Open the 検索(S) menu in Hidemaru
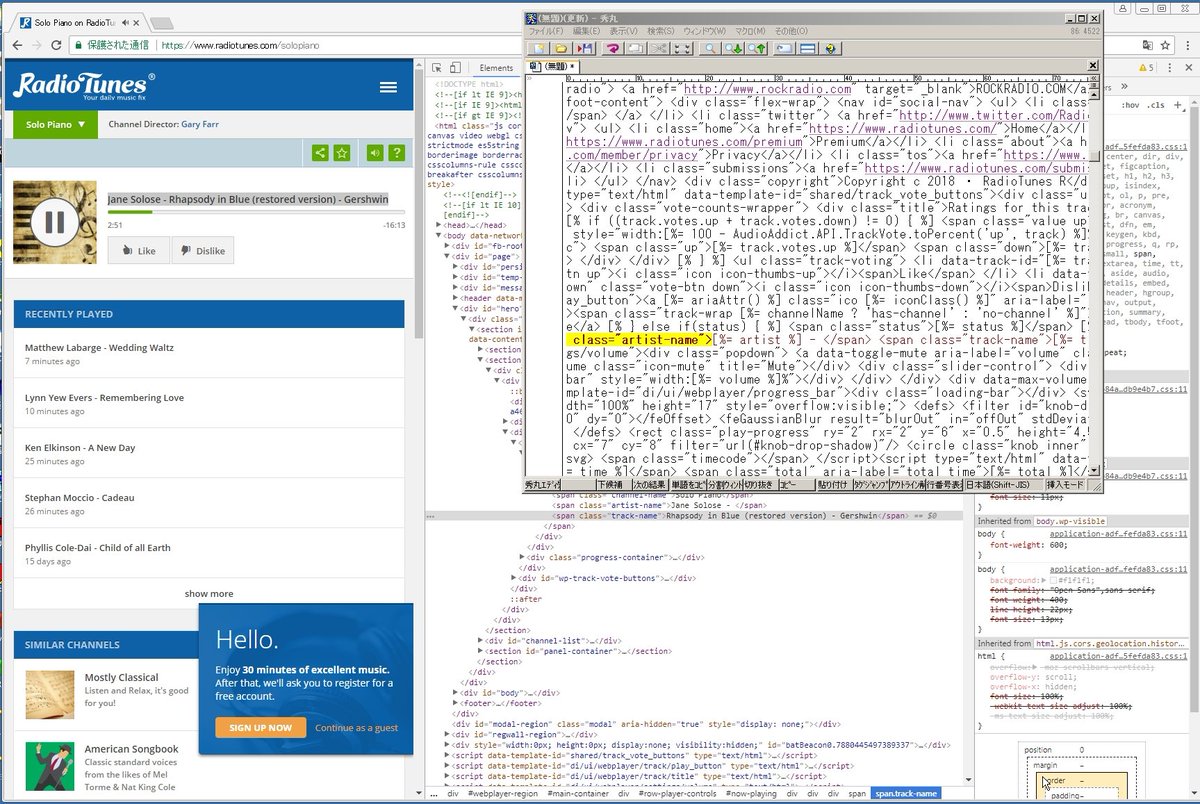Image resolution: width=1200 pixels, height=804 pixels. 661,31
